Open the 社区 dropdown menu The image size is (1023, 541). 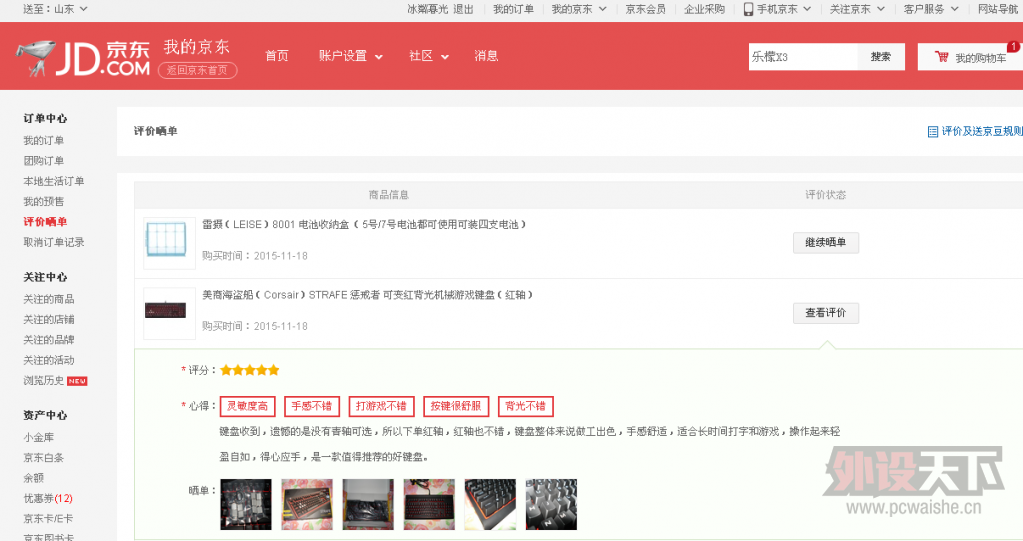click(429, 56)
